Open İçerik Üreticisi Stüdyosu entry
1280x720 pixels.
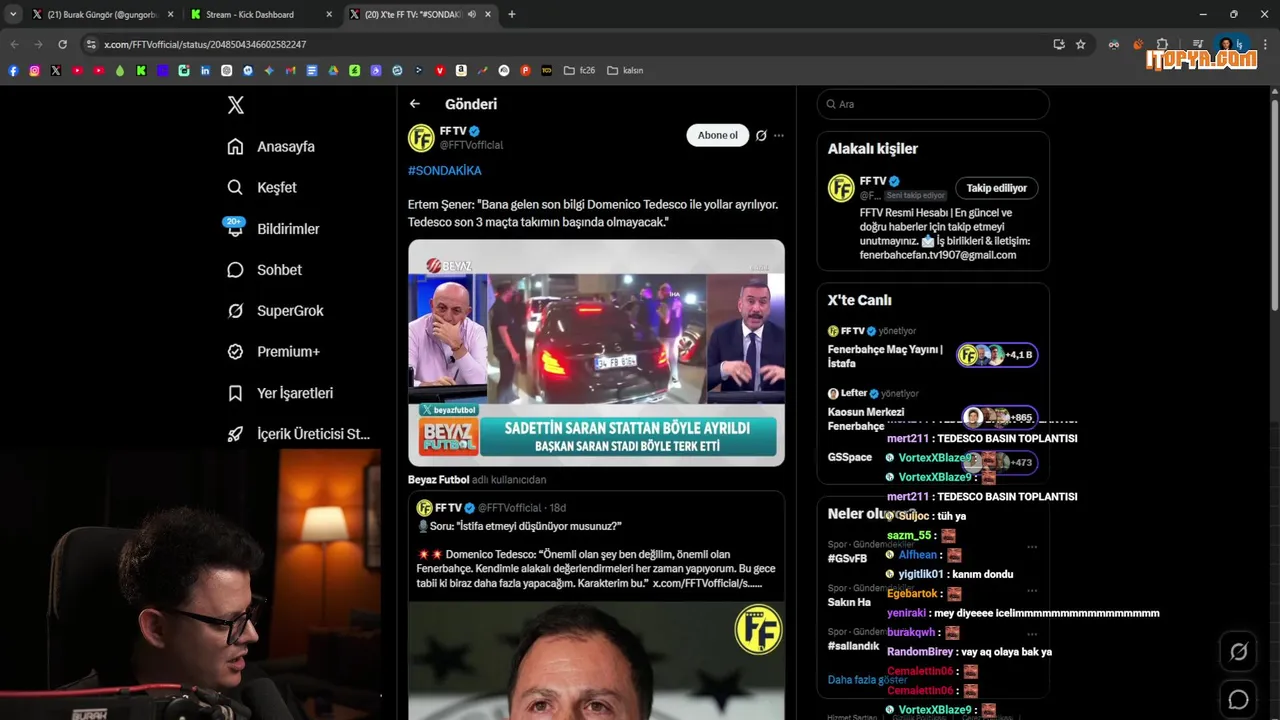tap(298, 434)
